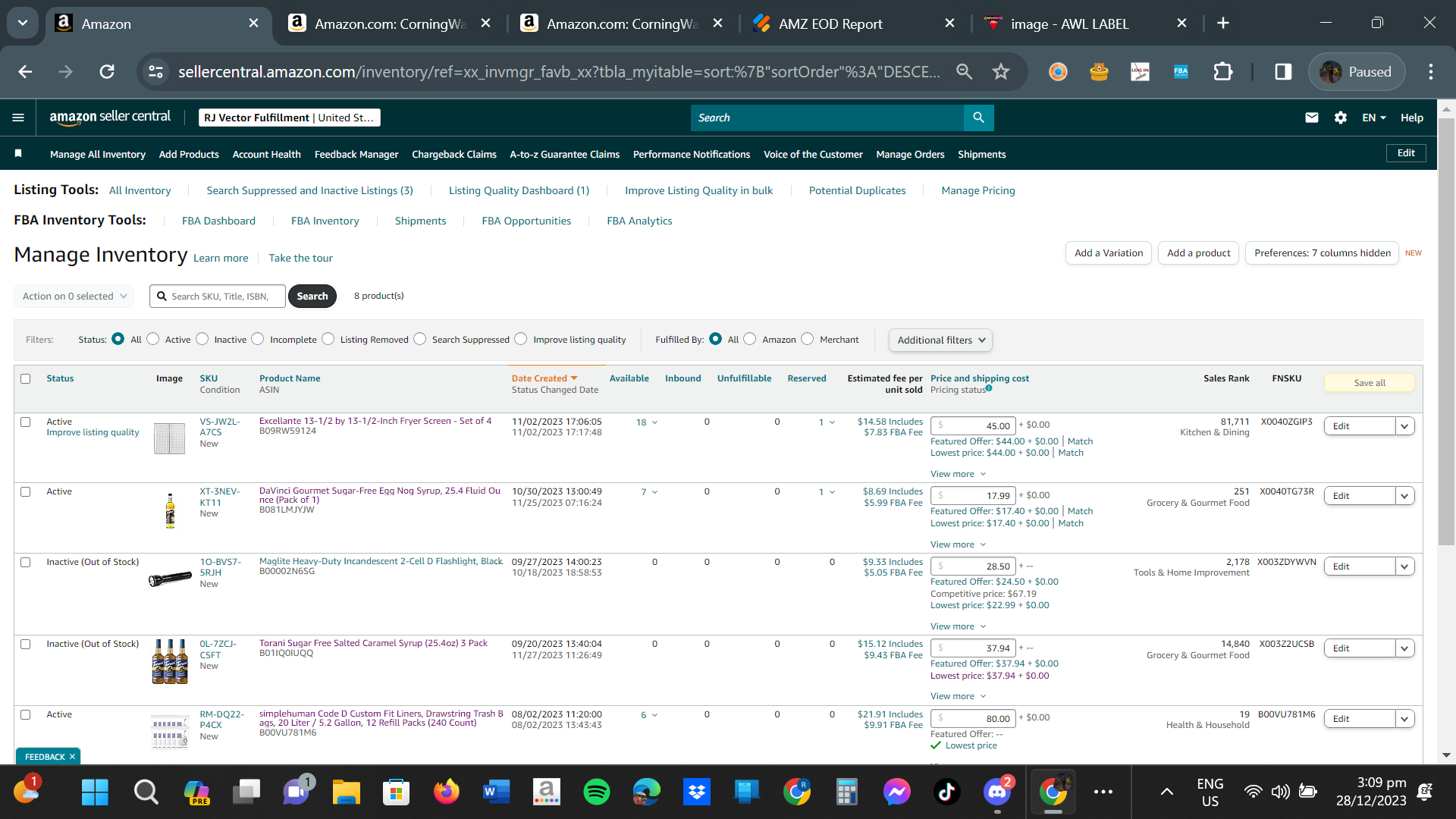
Task: Reload the page with the refresh icon
Action: pos(107,72)
